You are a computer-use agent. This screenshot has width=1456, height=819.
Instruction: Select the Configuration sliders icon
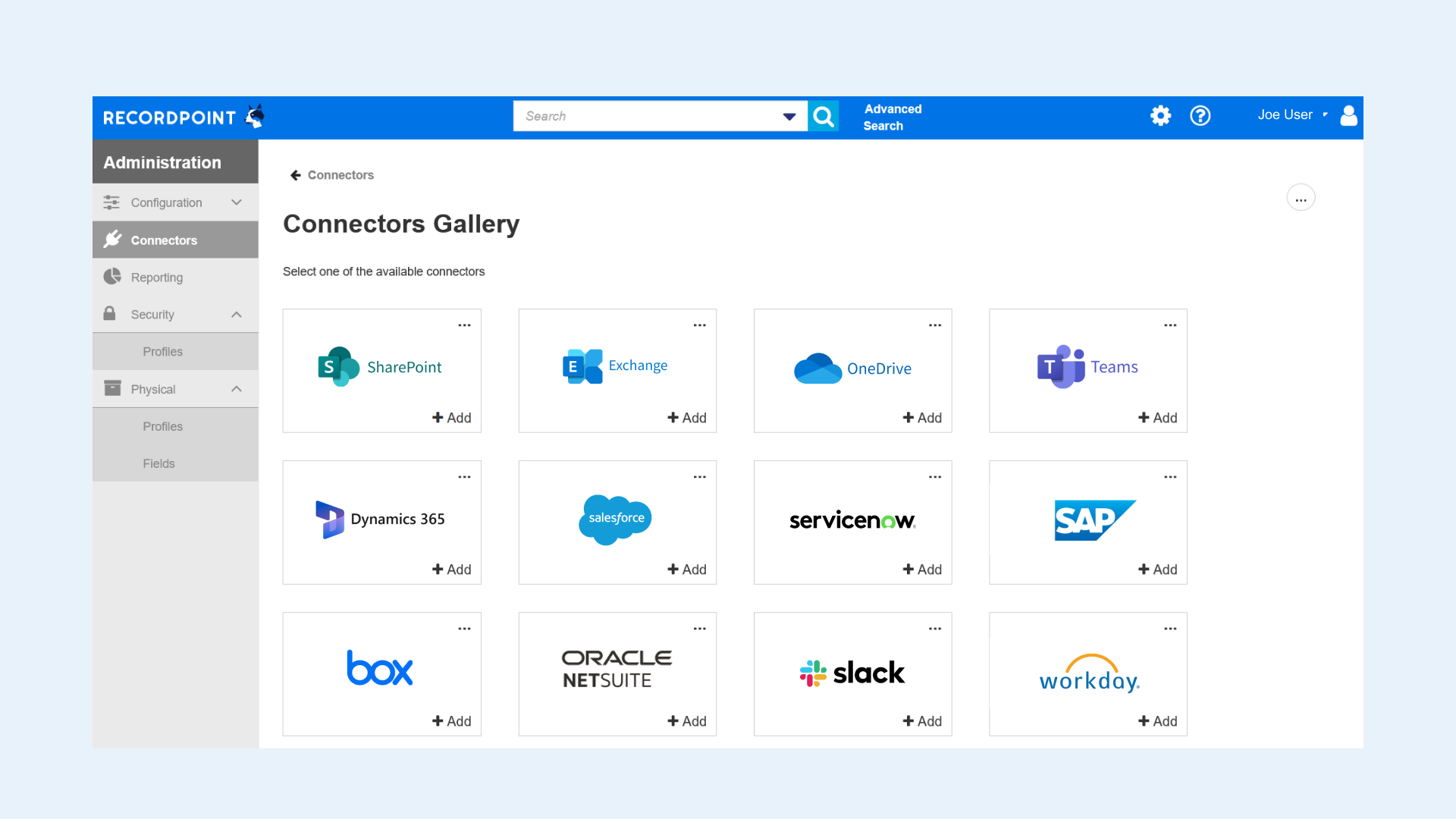pyautogui.click(x=111, y=202)
